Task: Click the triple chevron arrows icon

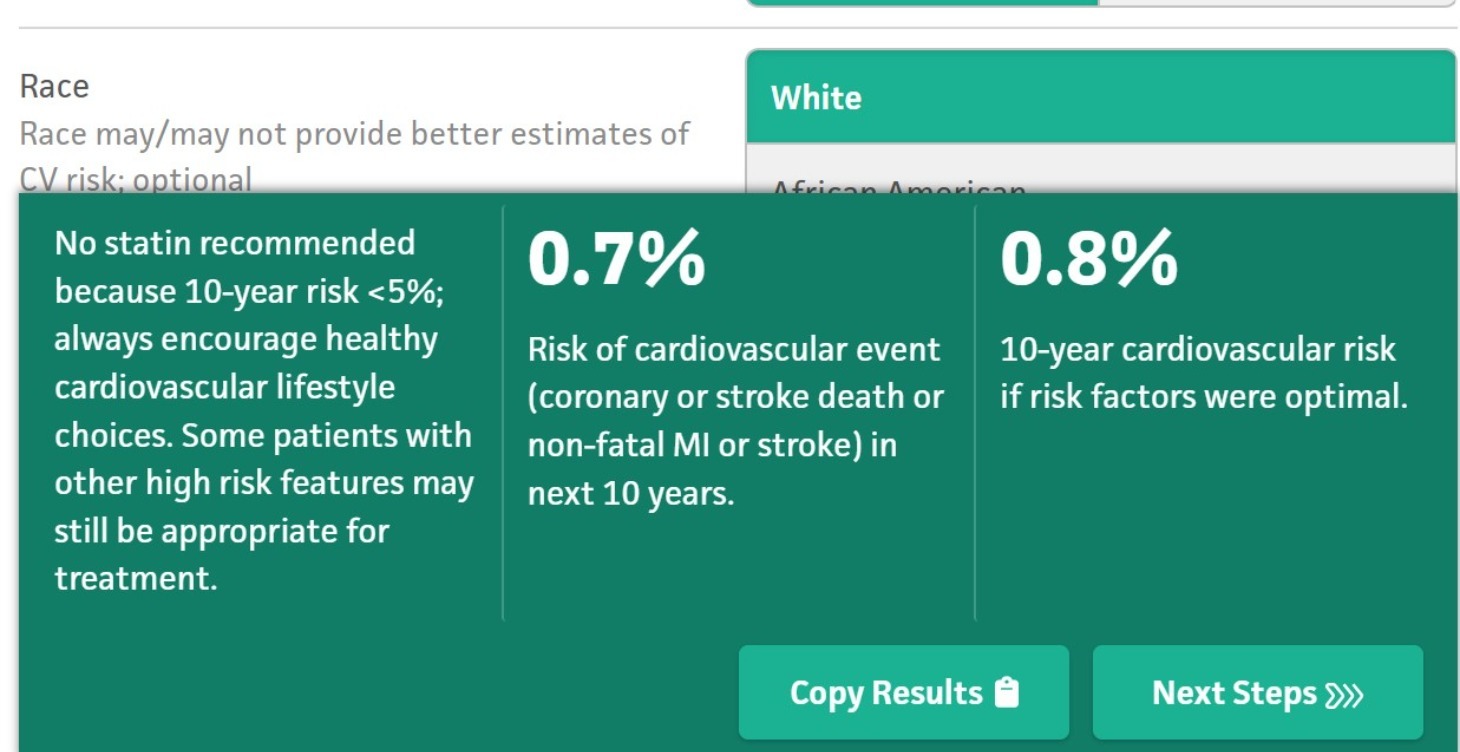Action: click(x=1344, y=695)
